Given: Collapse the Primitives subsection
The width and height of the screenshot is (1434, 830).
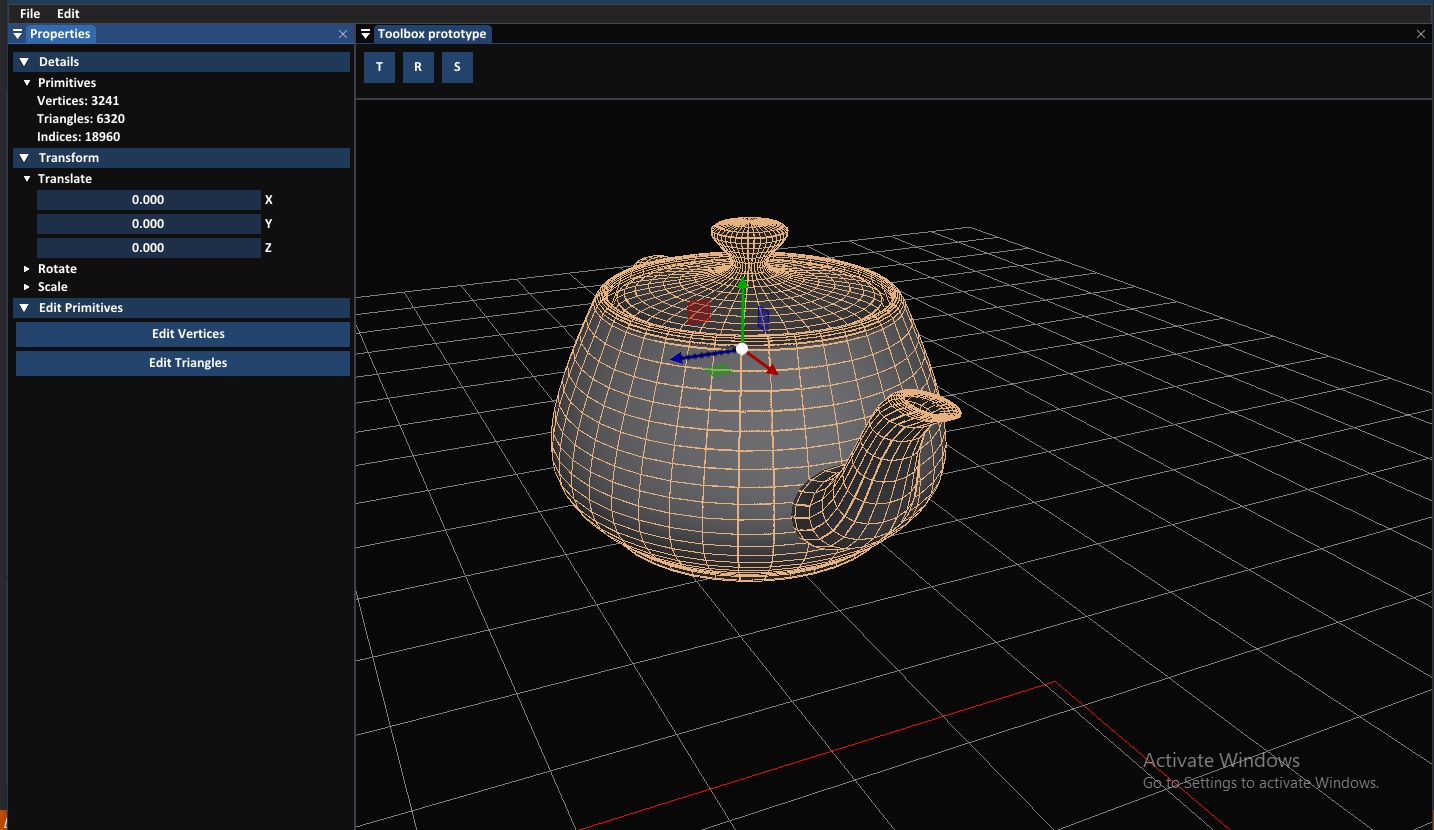Looking at the screenshot, I should click(26, 82).
